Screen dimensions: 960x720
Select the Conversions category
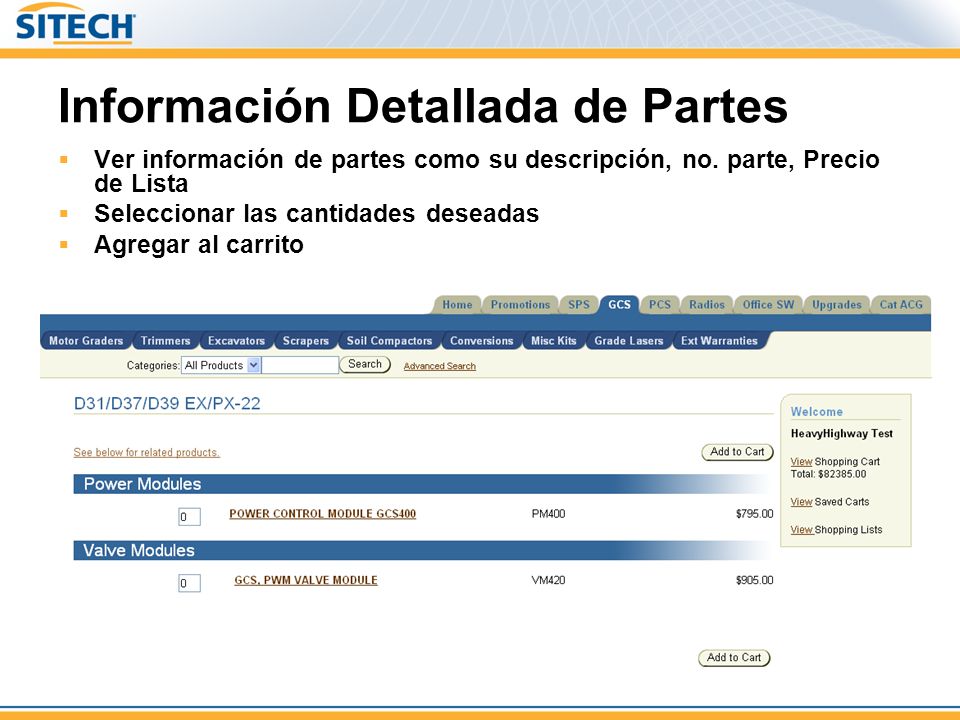[x=482, y=341]
